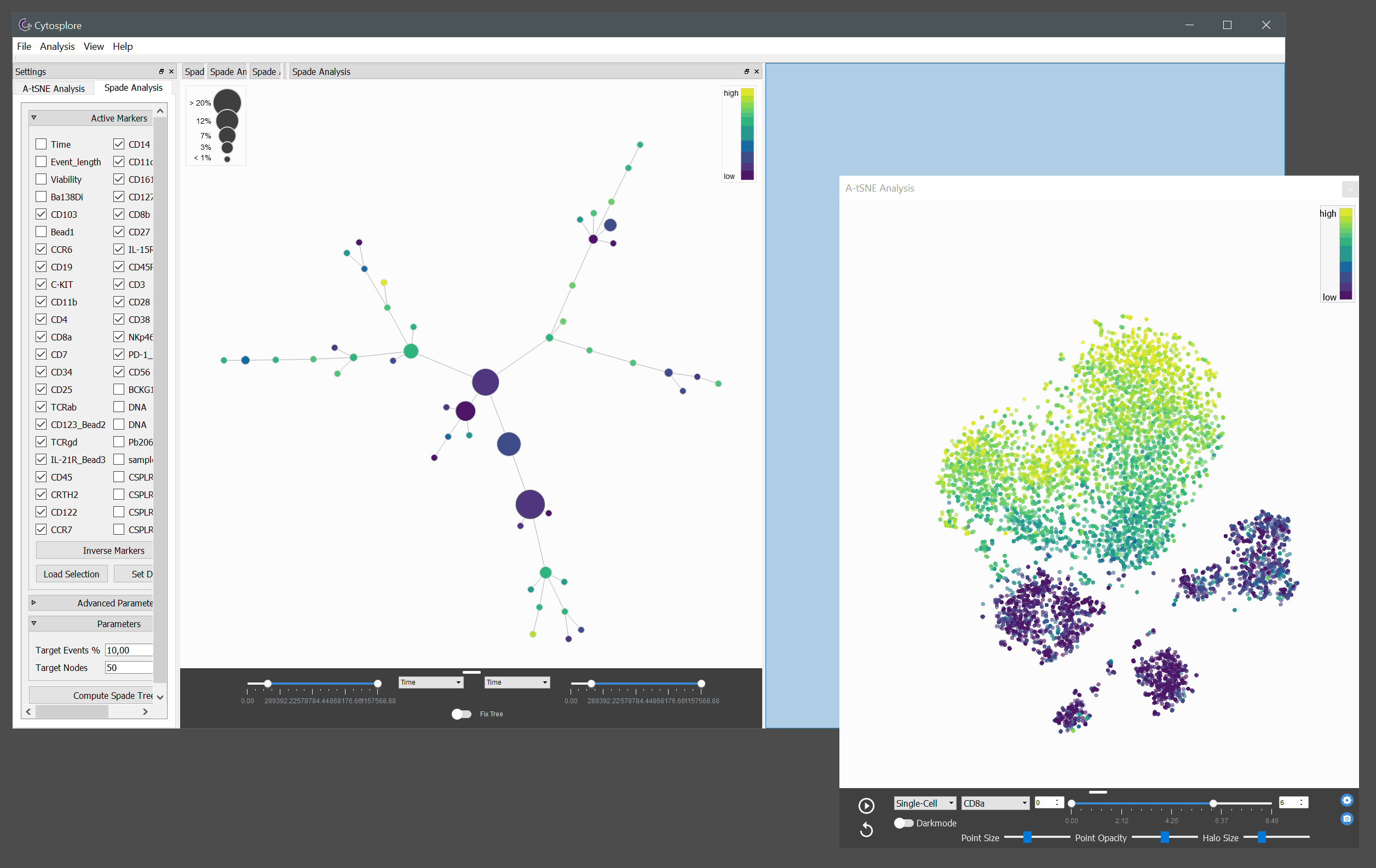Image resolution: width=1376 pixels, height=868 pixels.
Task: Enable DNA marker checkbox
Action: point(117,406)
